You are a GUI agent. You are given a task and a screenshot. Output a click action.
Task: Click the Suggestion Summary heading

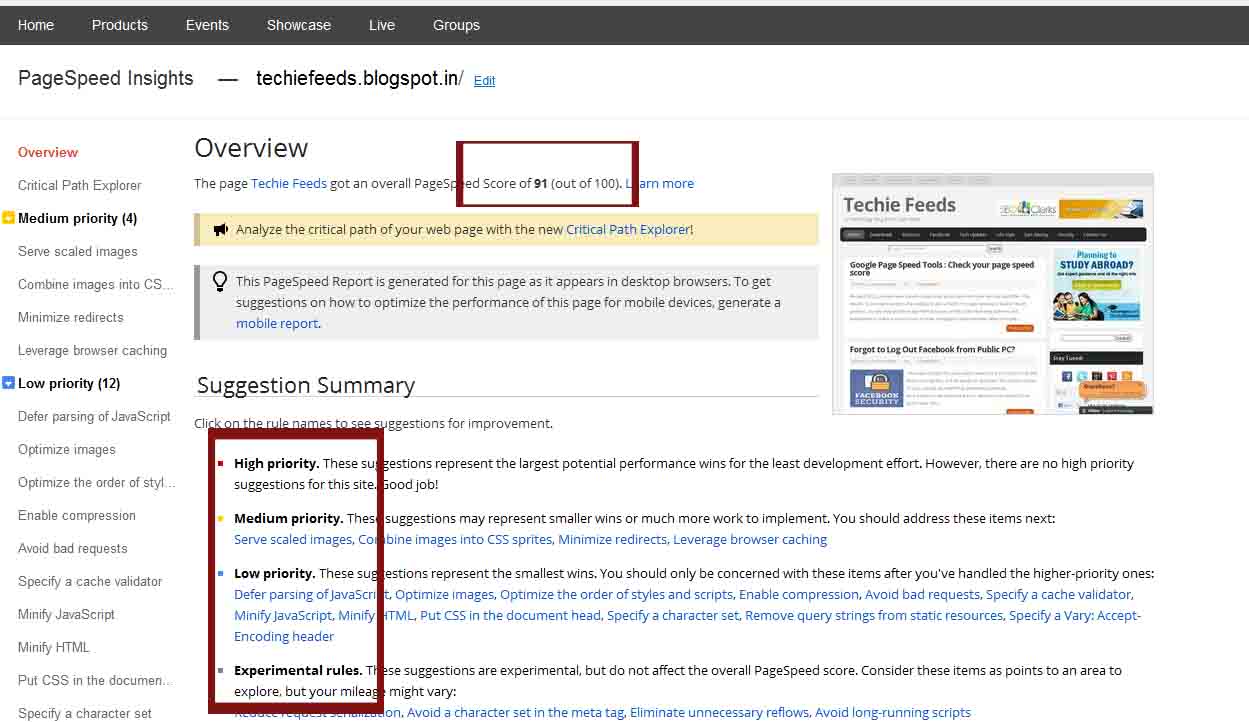[x=306, y=385]
